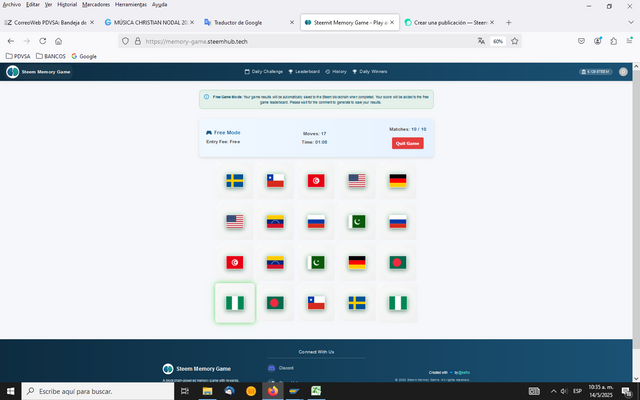This screenshot has width=640, height=400.
Task: Open Firefox from the taskbar
Action: (x=273, y=391)
